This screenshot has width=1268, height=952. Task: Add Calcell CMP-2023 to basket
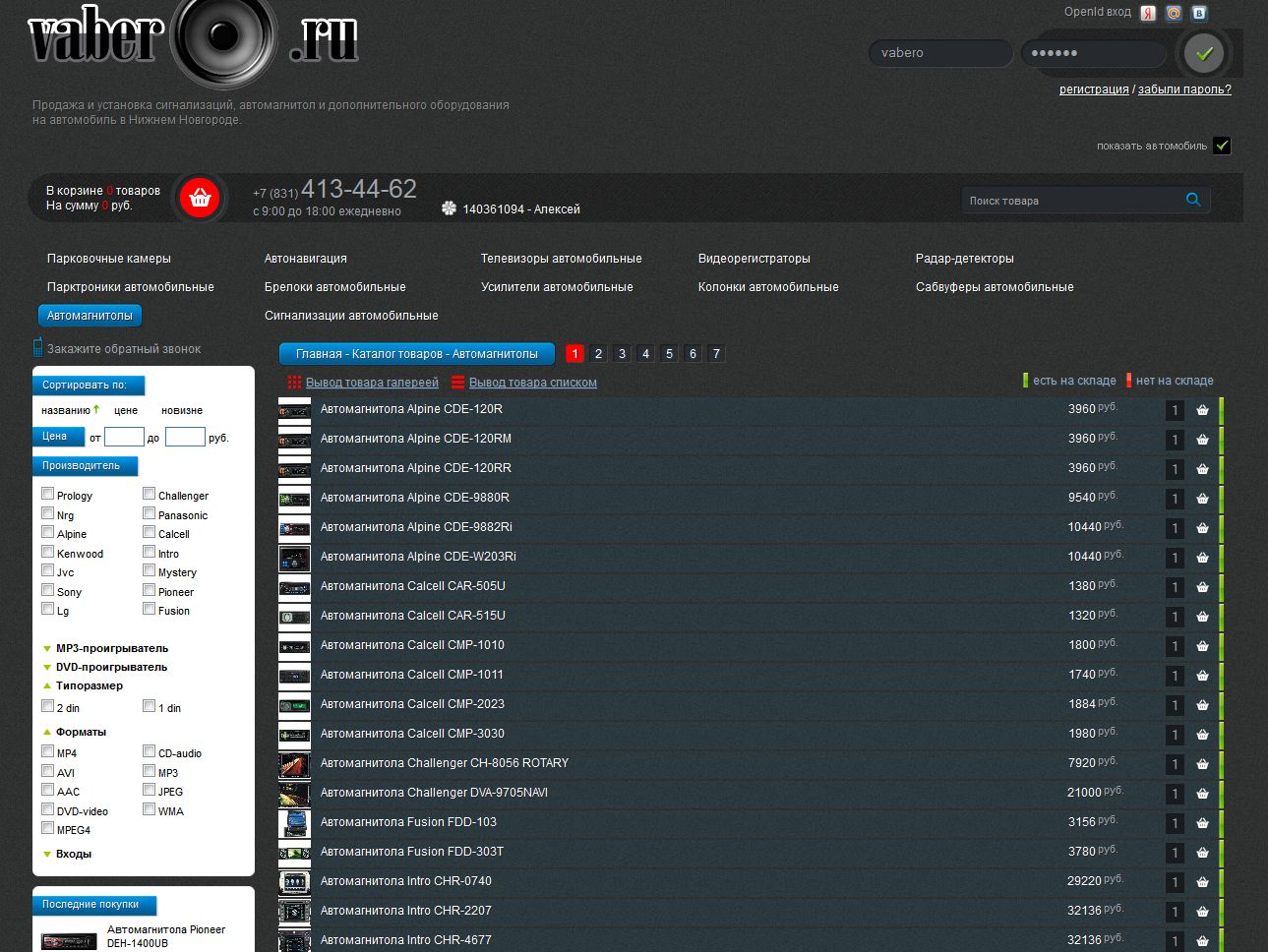point(1202,705)
